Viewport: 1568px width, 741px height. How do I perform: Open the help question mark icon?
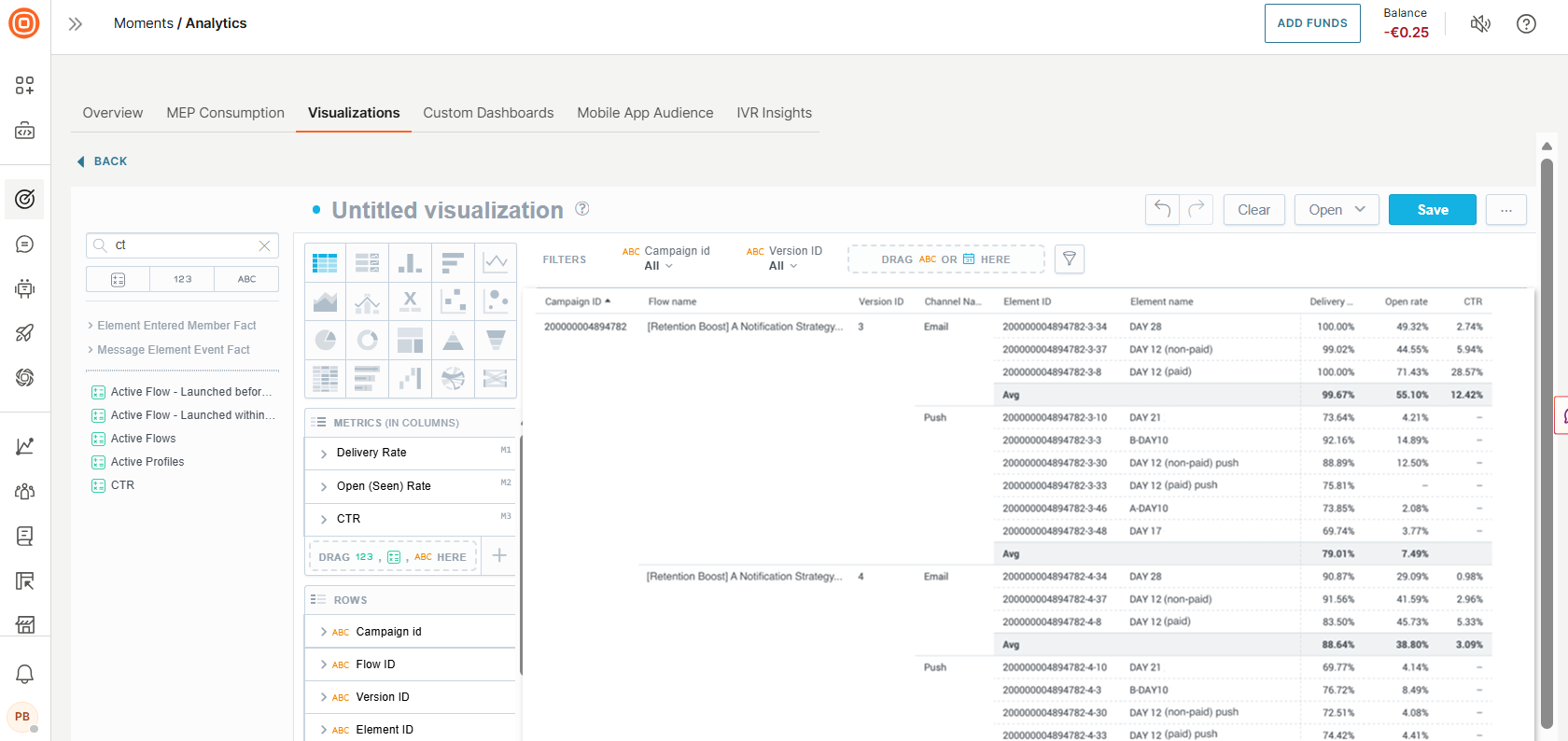(1526, 23)
